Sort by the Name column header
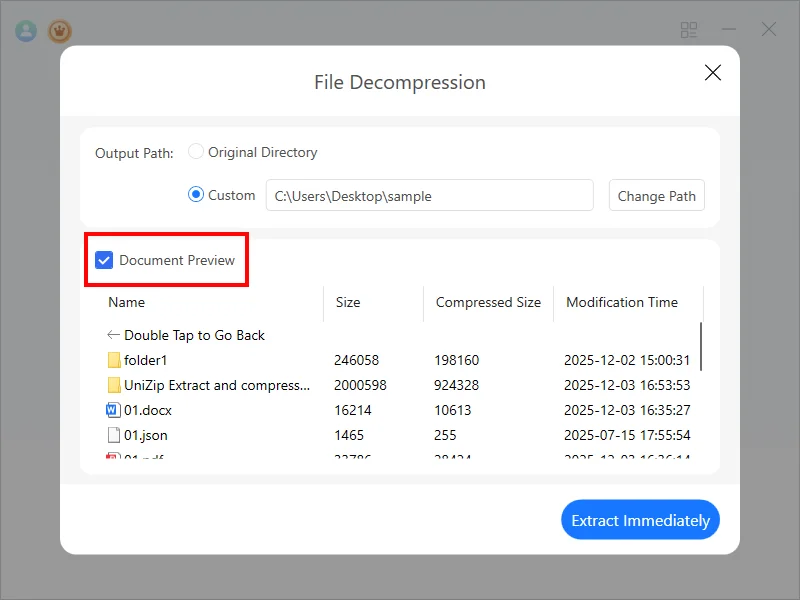The width and height of the screenshot is (800, 600). pos(127,302)
